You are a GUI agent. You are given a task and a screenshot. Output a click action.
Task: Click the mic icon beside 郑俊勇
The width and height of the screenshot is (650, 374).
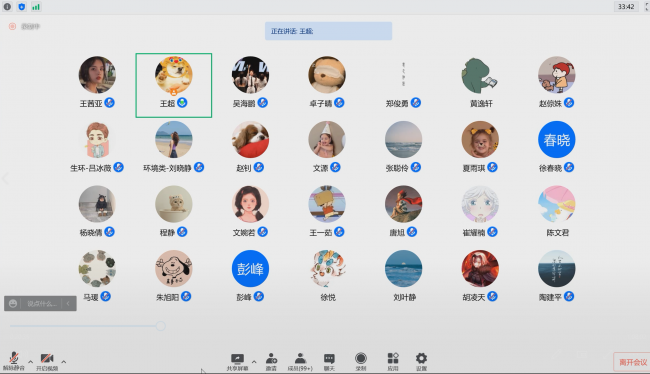416,102
